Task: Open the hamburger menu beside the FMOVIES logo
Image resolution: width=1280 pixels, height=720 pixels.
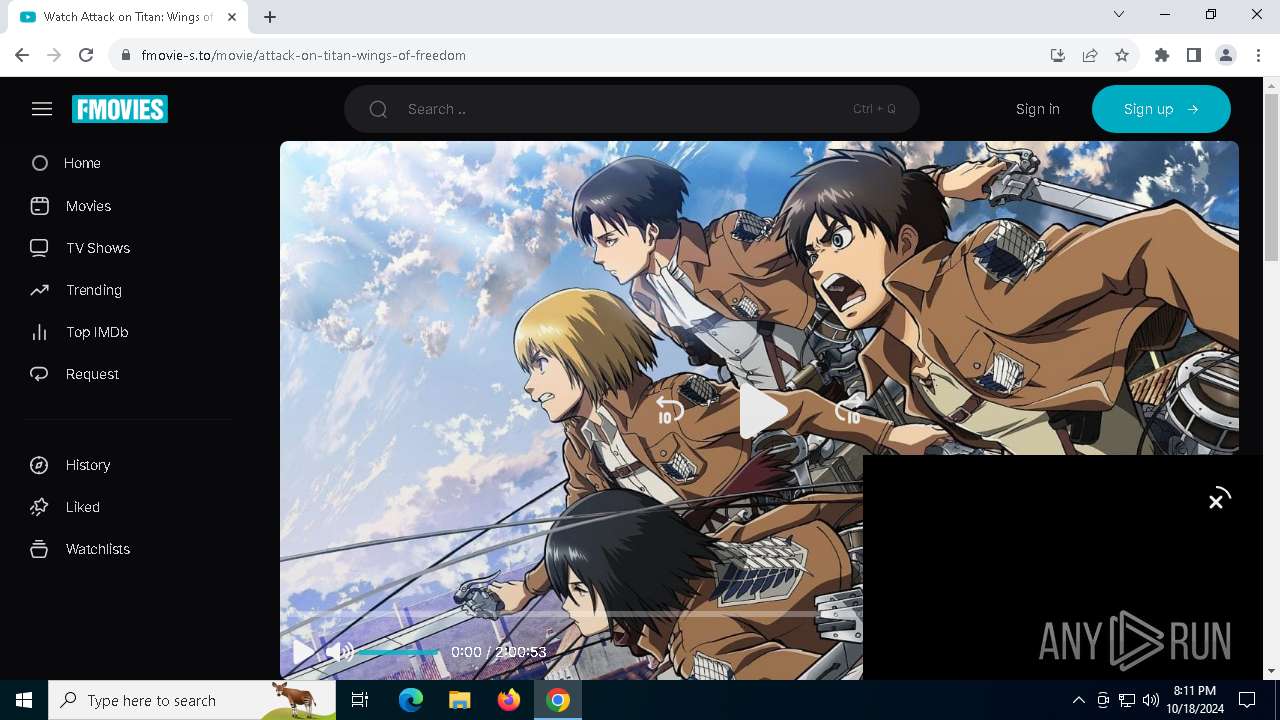Action: pyautogui.click(x=41, y=109)
